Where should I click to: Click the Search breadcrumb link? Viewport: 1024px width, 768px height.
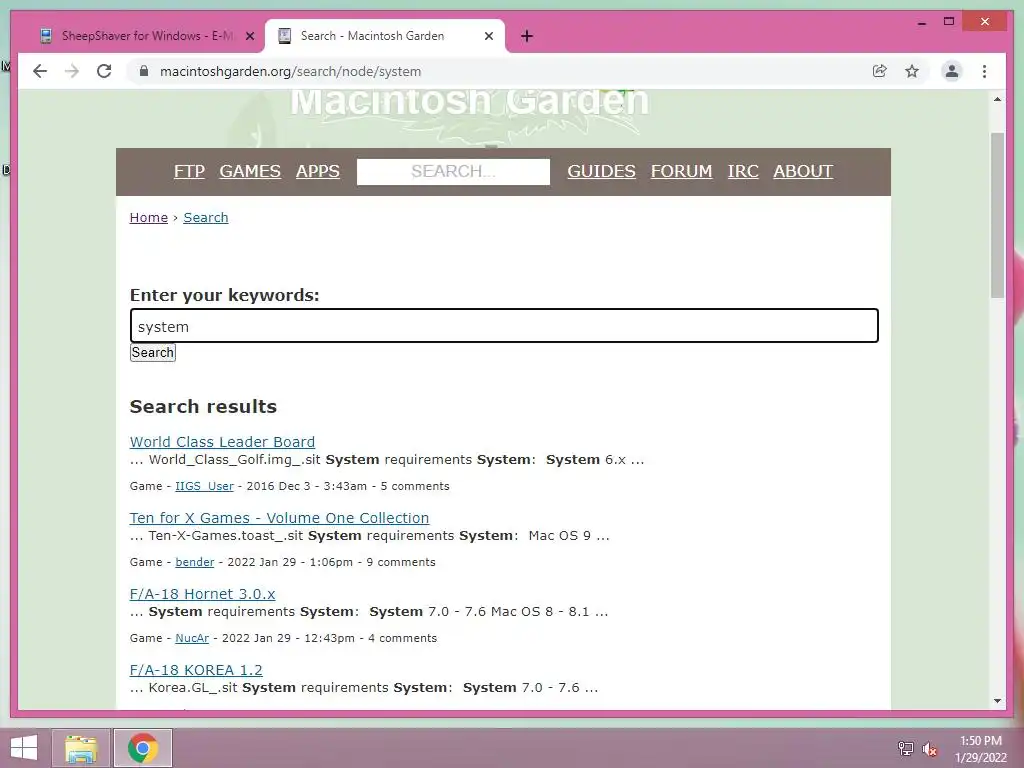[206, 217]
